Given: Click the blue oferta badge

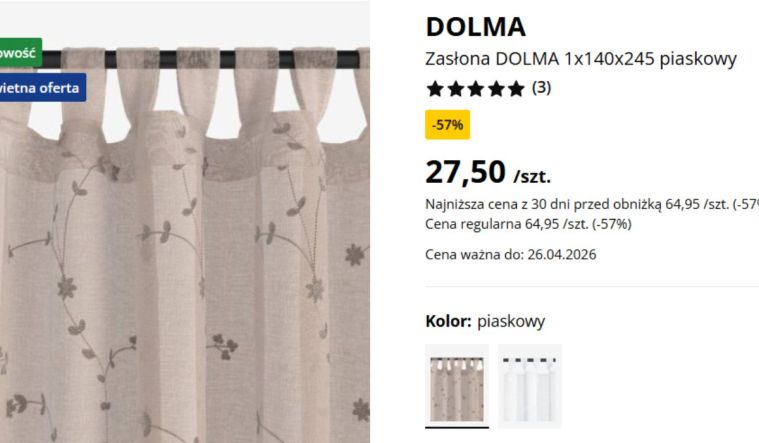Looking at the screenshot, I should click(x=43, y=88).
